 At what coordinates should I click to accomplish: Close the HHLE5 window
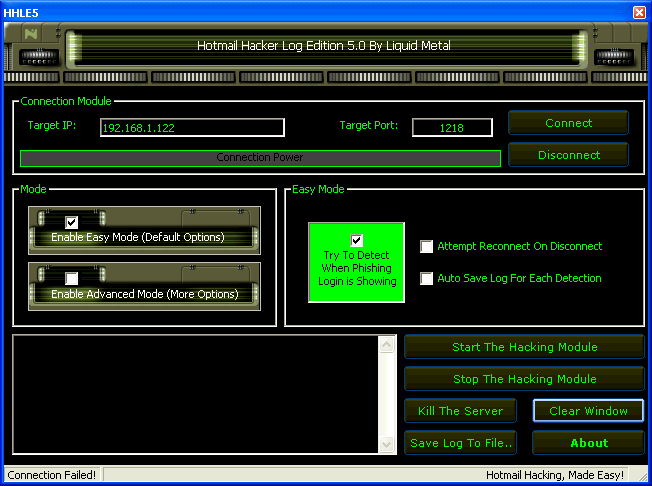pyautogui.click(x=639, y=11)
